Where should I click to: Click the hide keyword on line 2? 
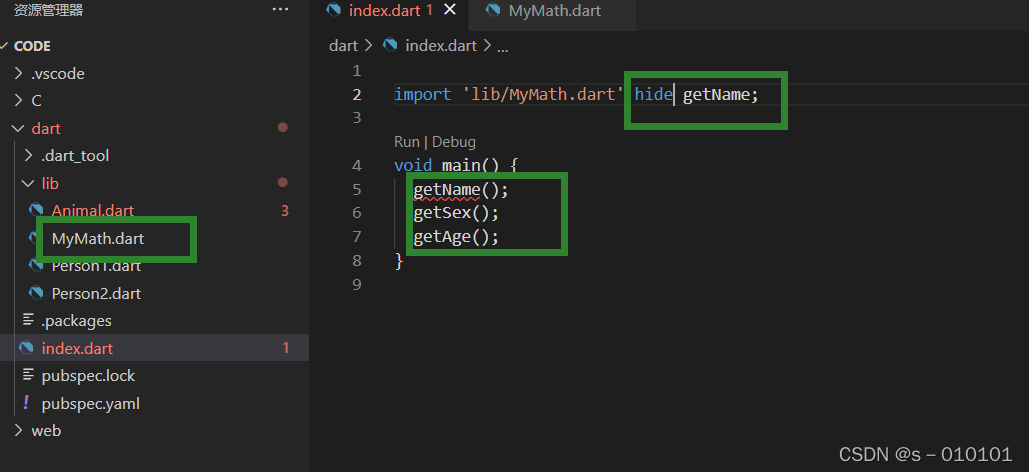[653, 95]
